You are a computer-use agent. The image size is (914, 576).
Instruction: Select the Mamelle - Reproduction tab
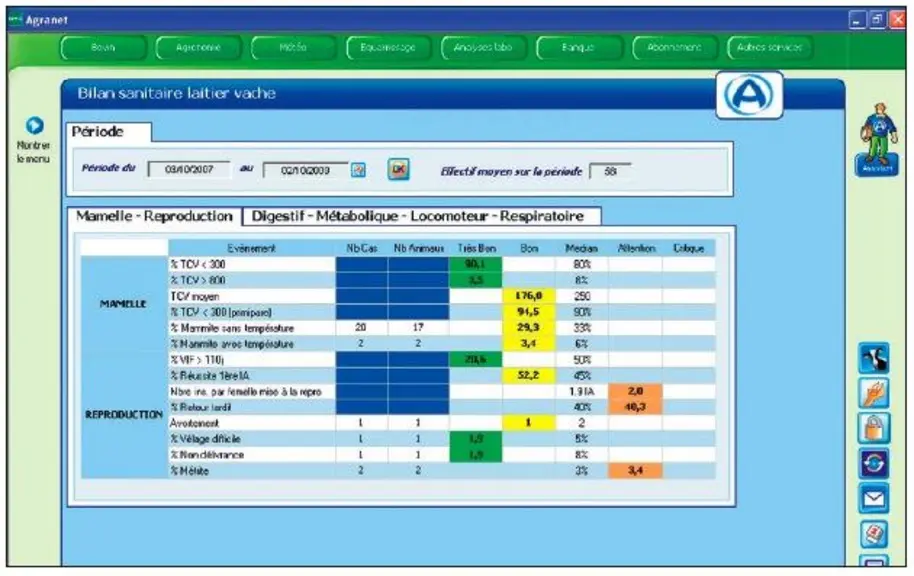(x=154, y=216)
